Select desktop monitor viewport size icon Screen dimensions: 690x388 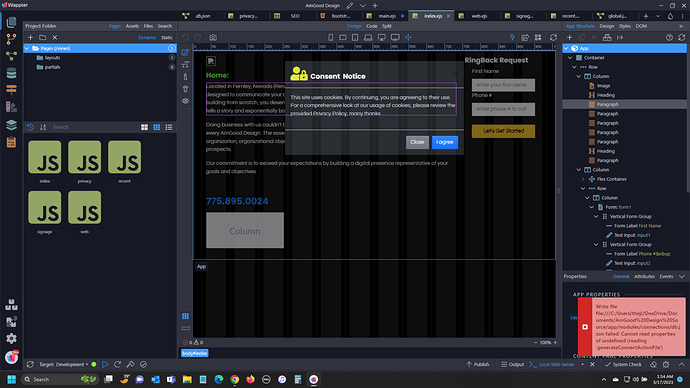click(x=382, y=37)
